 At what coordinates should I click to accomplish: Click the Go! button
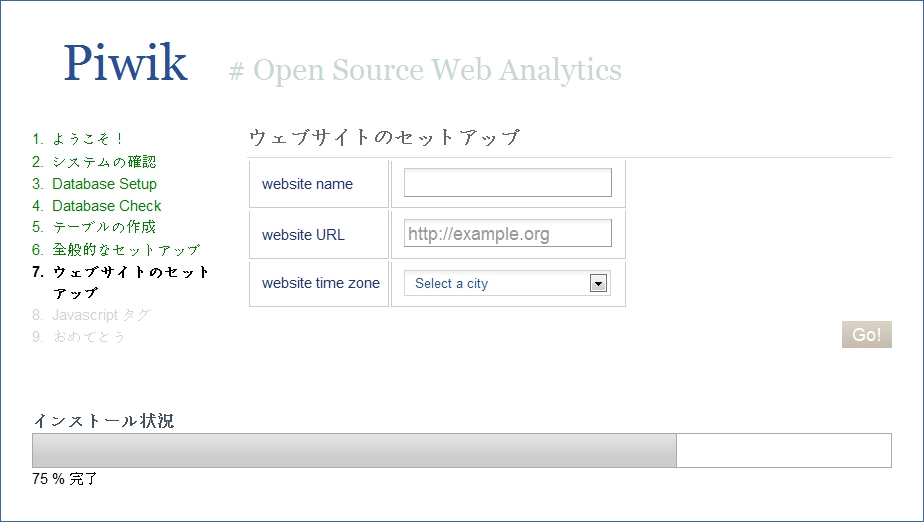[866, 335]
